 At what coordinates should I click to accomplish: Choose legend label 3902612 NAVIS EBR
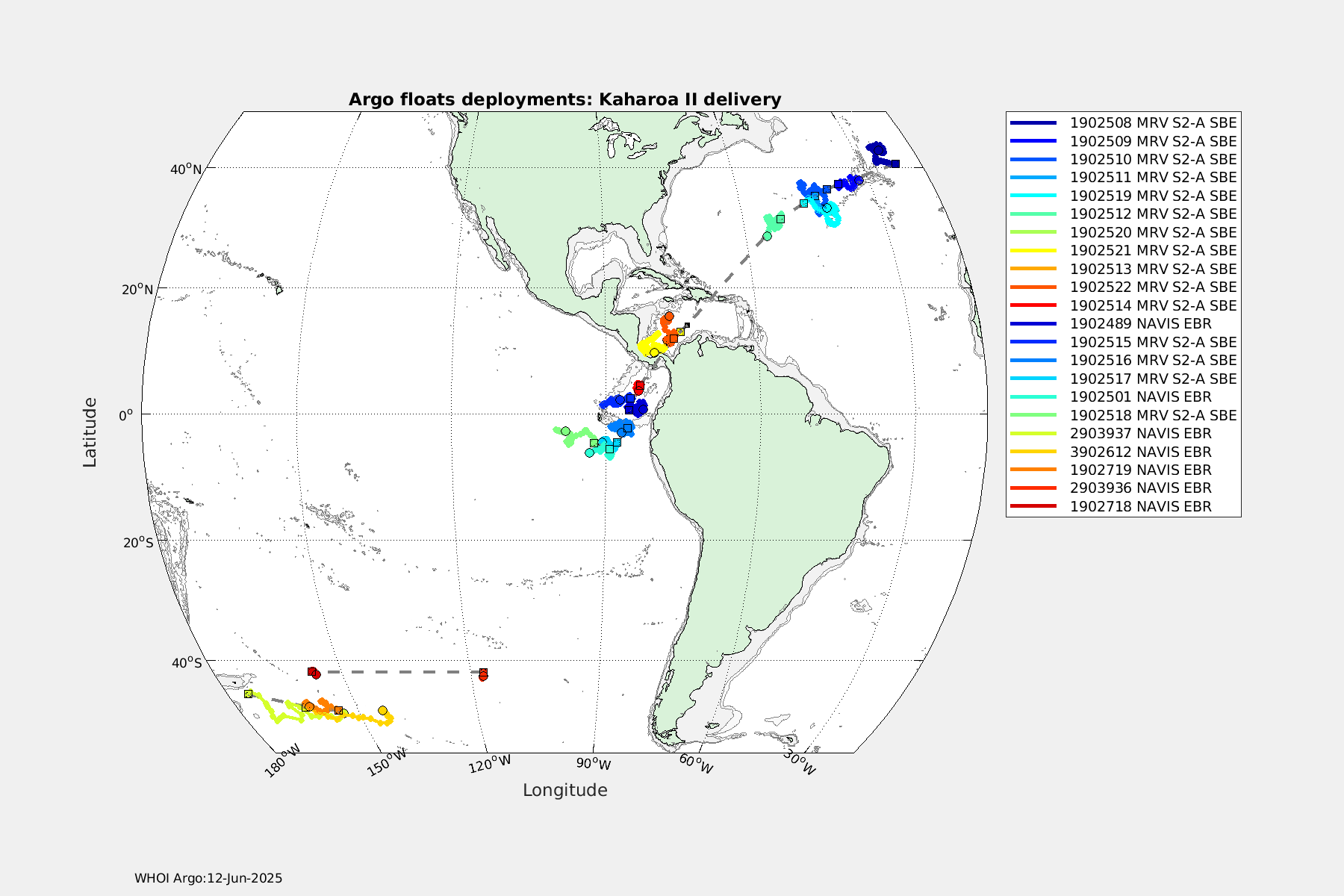click(x=1141, y=452)
